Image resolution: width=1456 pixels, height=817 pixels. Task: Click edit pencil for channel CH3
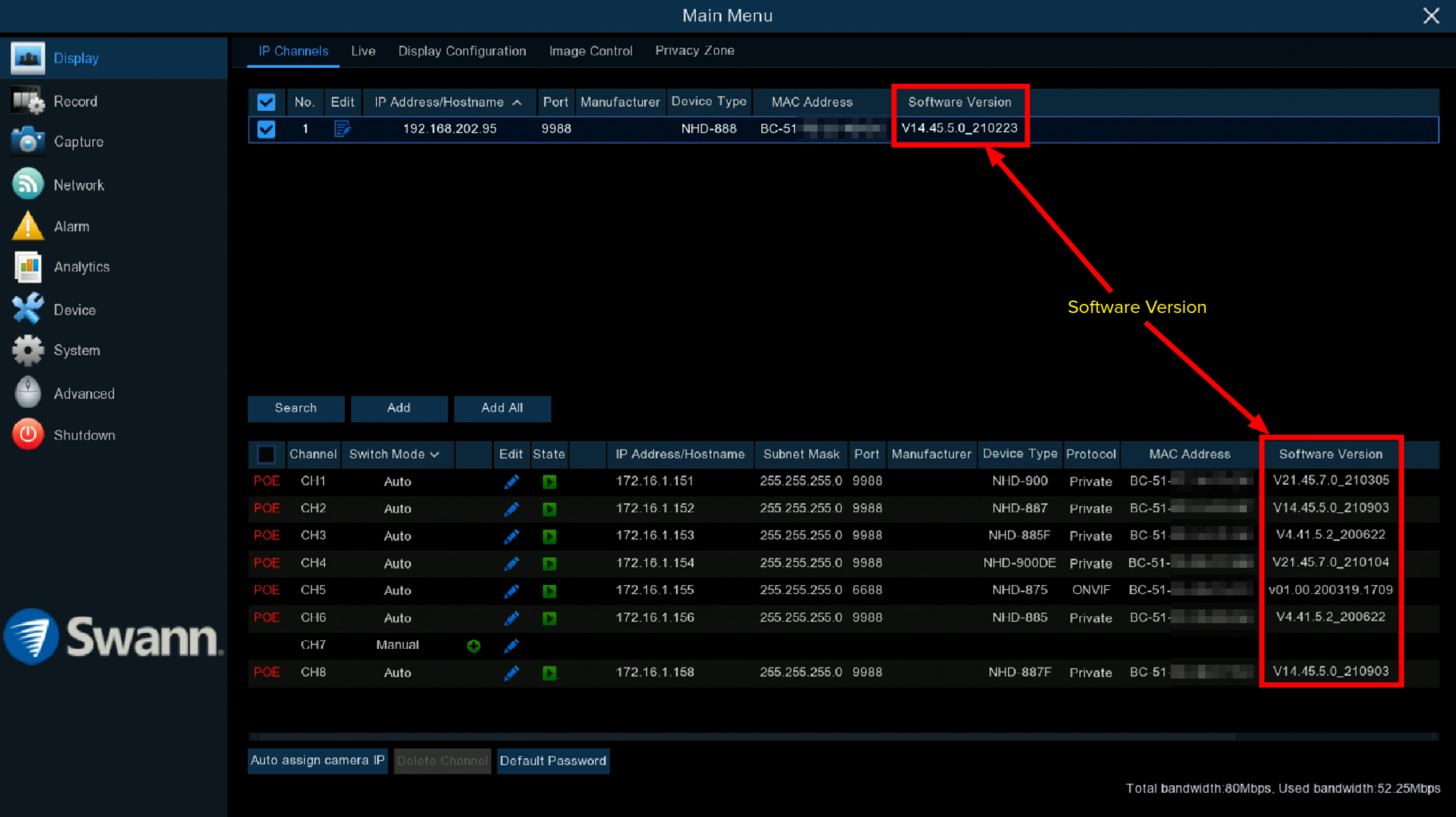511,536
